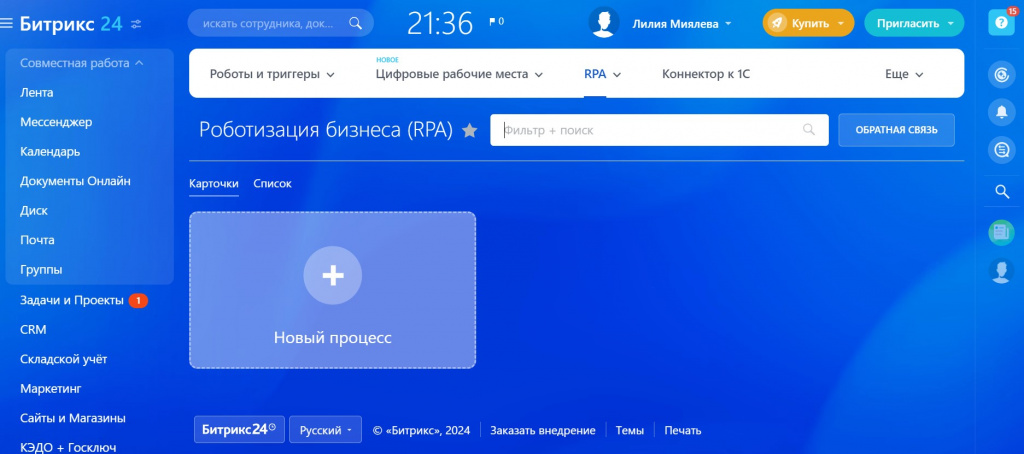Focus employee search field in header

pos(280,24)
